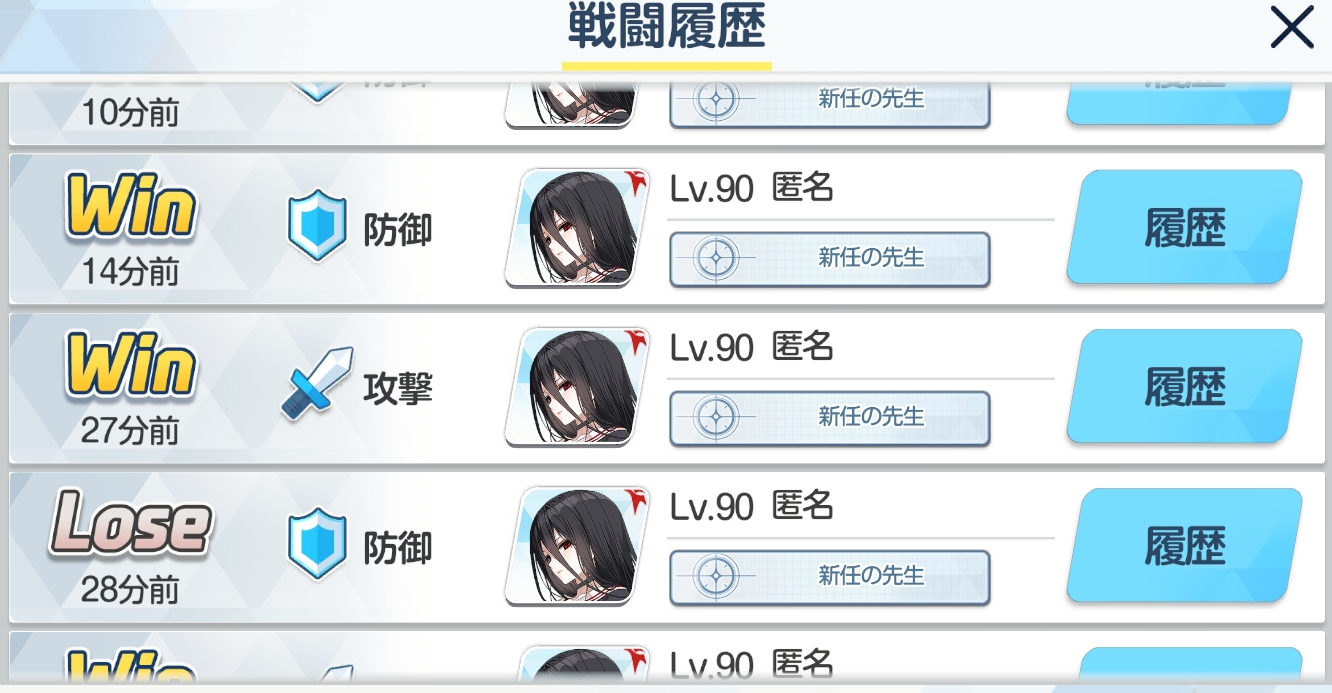Tap the Lv.90 匿名 name in 28分前 row
The image size is (1332, 693).
[751, 507]
